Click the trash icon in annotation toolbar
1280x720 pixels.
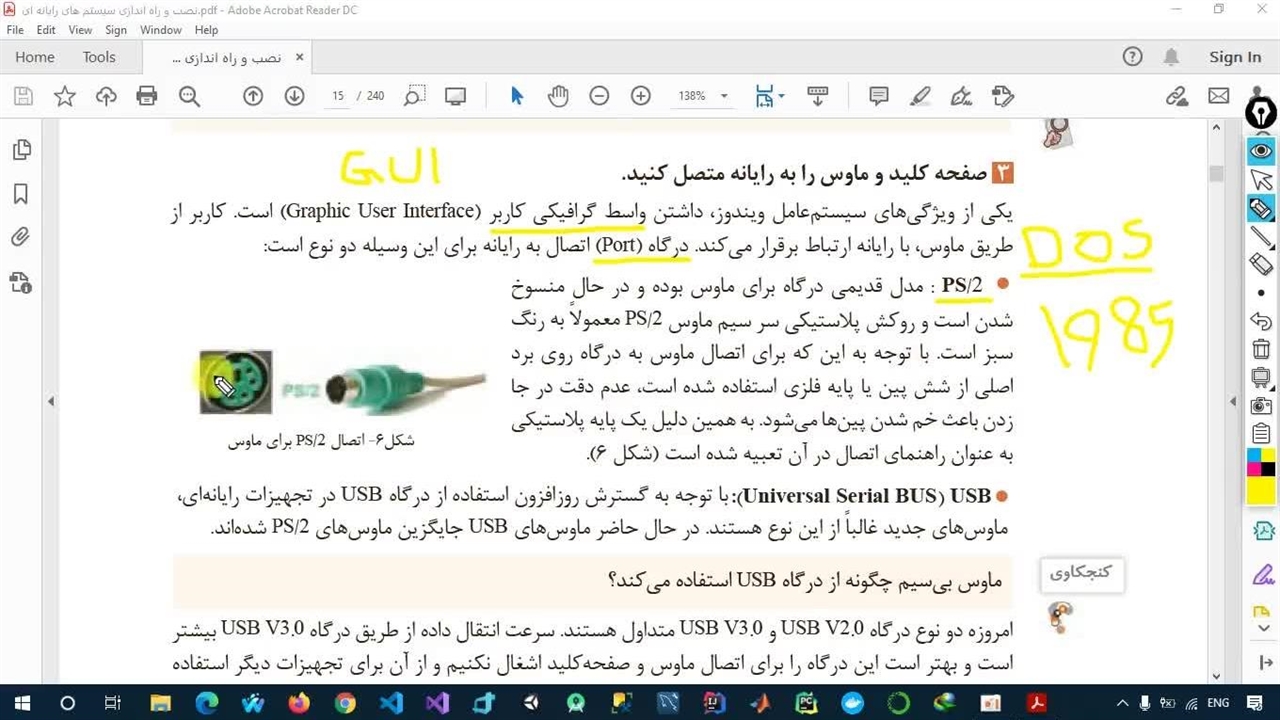pos(1261,349)
